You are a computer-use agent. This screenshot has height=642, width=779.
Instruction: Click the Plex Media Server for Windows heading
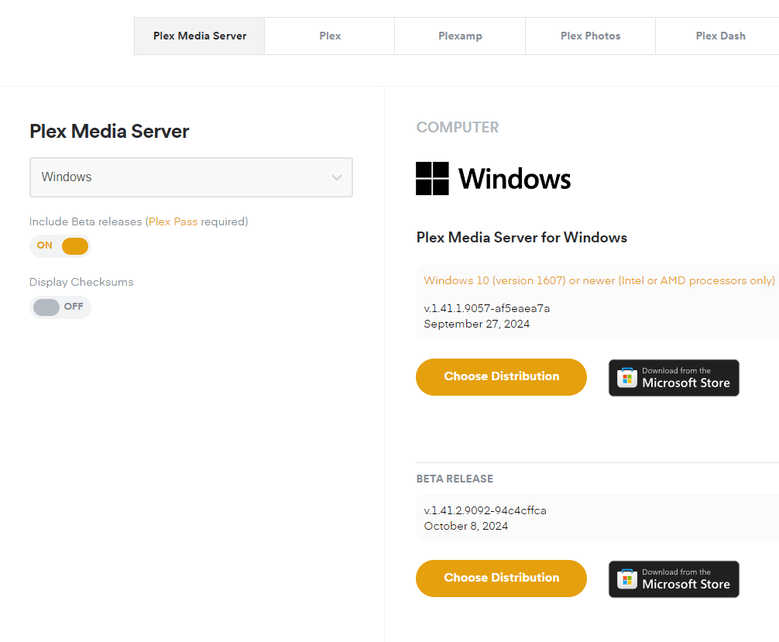point(522,238)
